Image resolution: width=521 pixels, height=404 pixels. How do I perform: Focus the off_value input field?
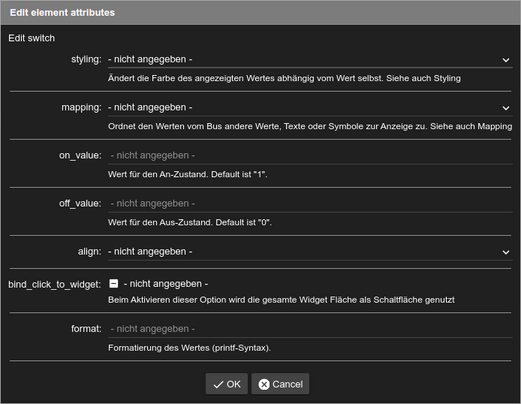point(310,203)
